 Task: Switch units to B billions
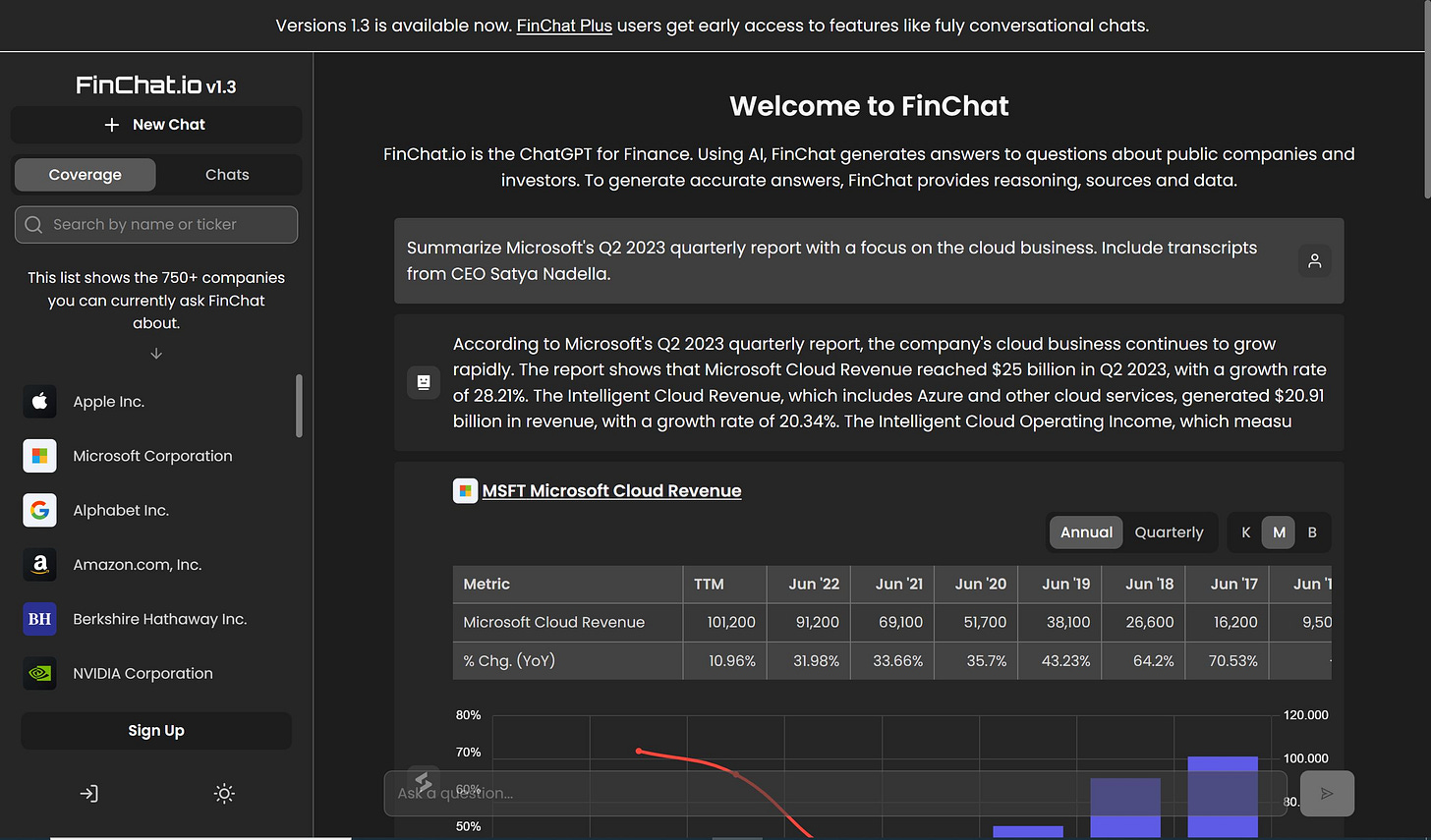1312,532
